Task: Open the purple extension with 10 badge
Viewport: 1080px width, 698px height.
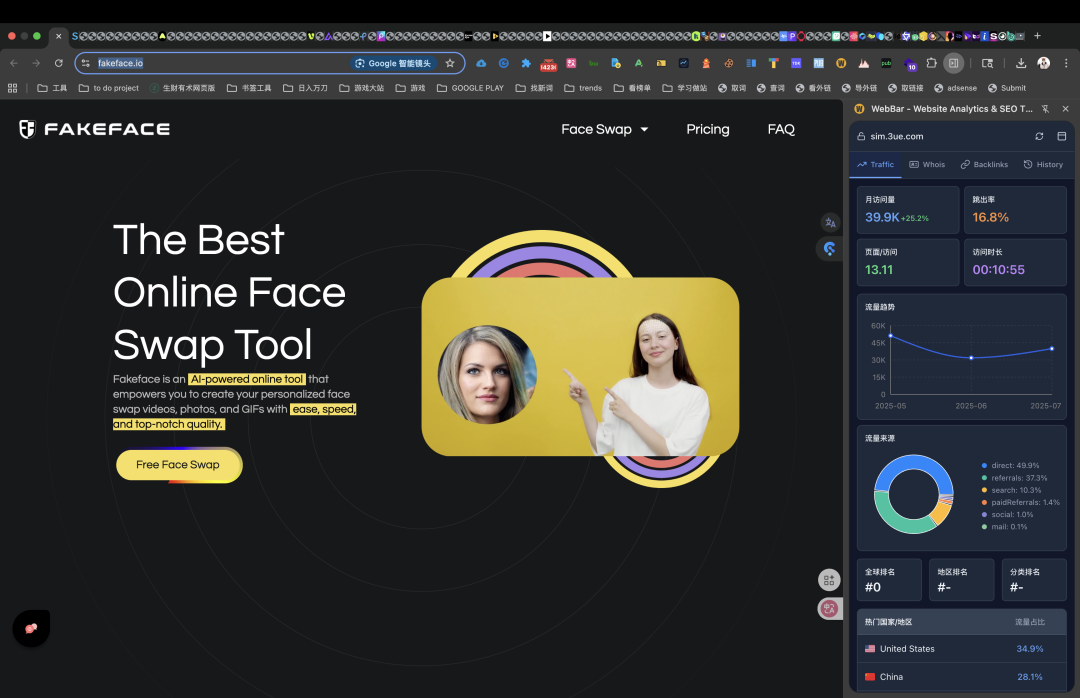Action: pyautogui.click(x=909, y=64)
